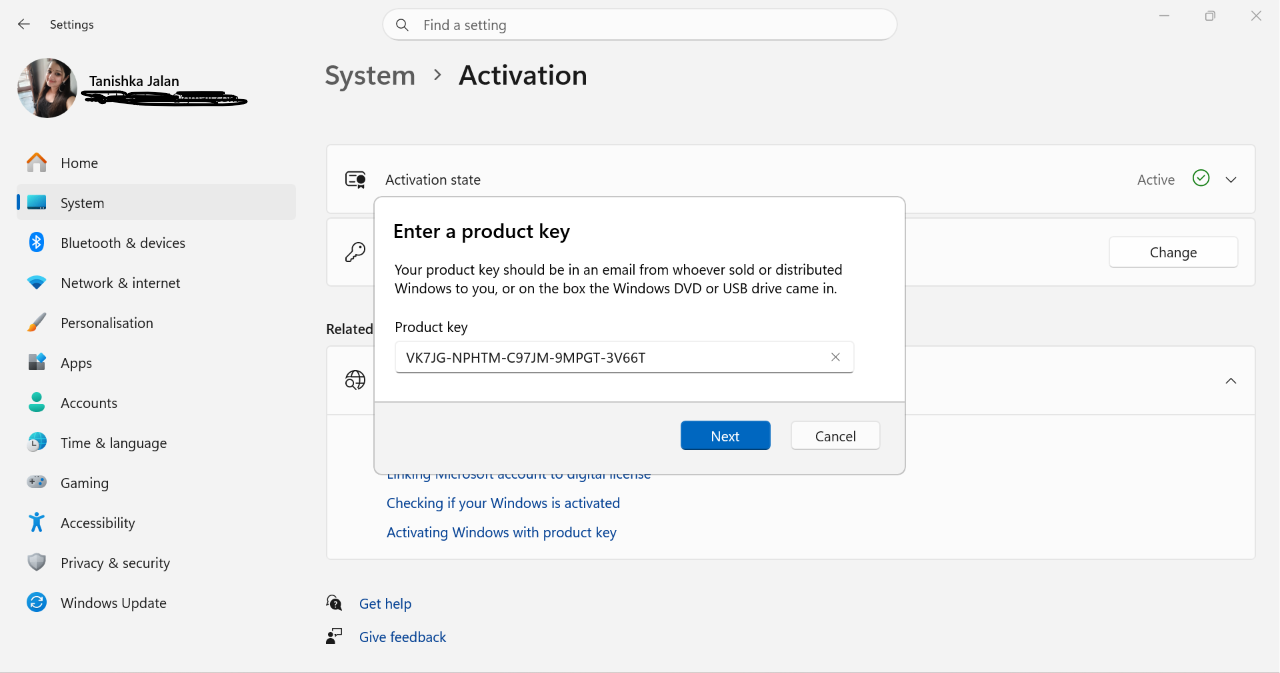The width and height of the screenshot is (1280, 673).
Task: Open Privacy & security settings
Action: (156, 563)
